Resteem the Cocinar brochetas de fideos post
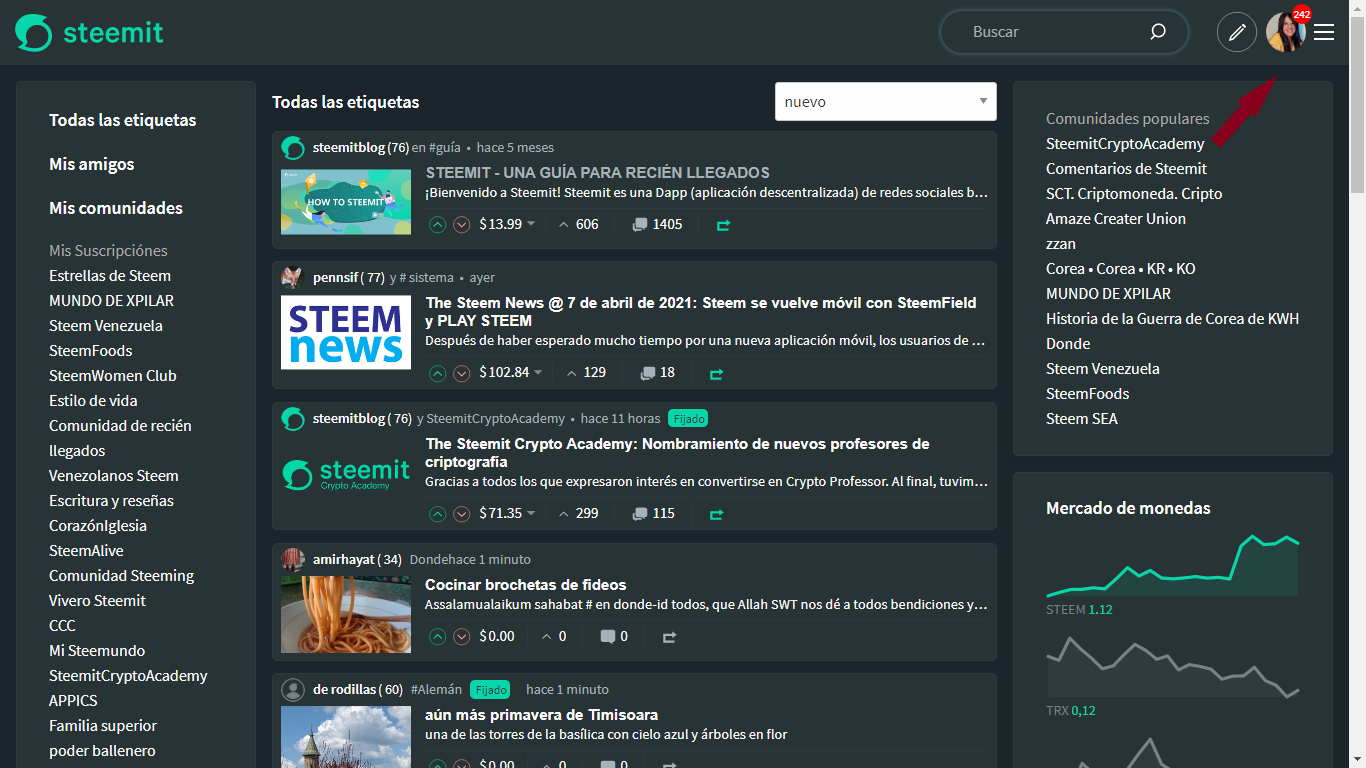Viewport: 1366px width, 768px height. [669, 637]
